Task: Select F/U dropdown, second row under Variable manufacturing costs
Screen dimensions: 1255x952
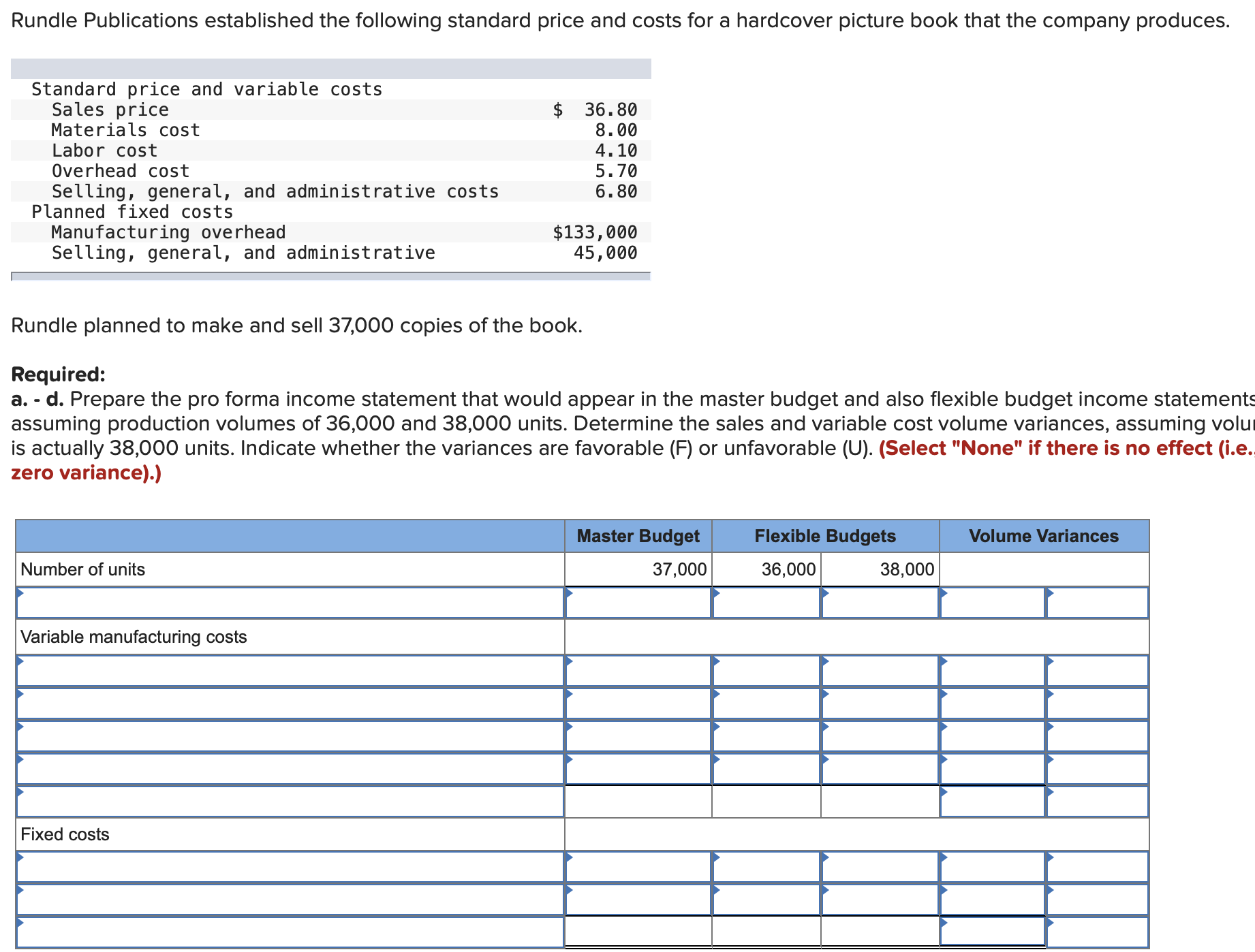Action: coord(1097,703)
